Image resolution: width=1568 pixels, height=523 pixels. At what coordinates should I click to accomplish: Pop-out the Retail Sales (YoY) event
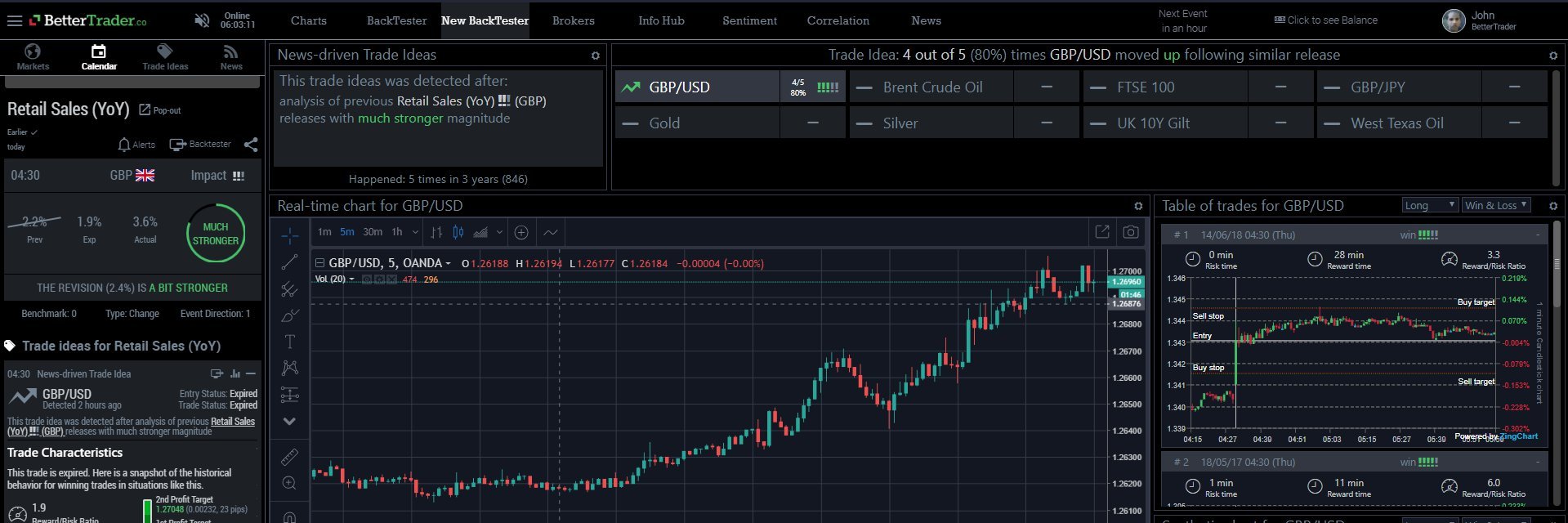click(x=160, y=110)
